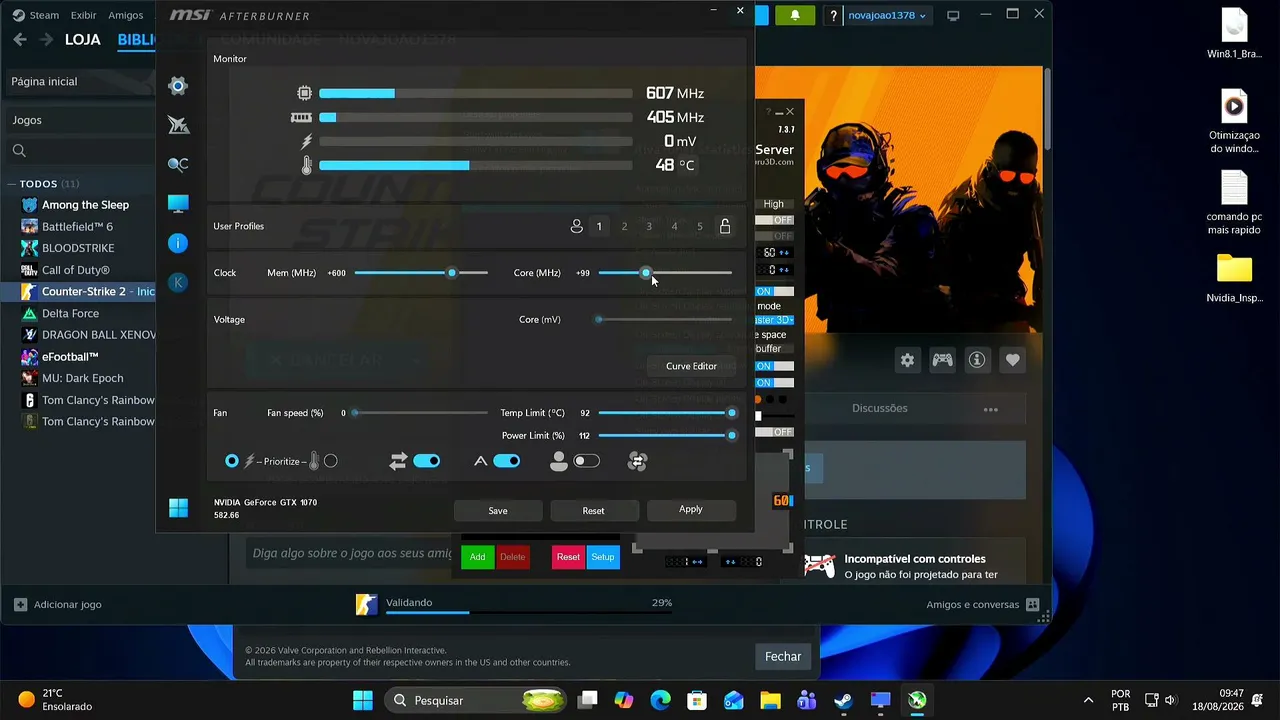
Task: Click the Windows logo icon in Afterburner
Action: 178,508
